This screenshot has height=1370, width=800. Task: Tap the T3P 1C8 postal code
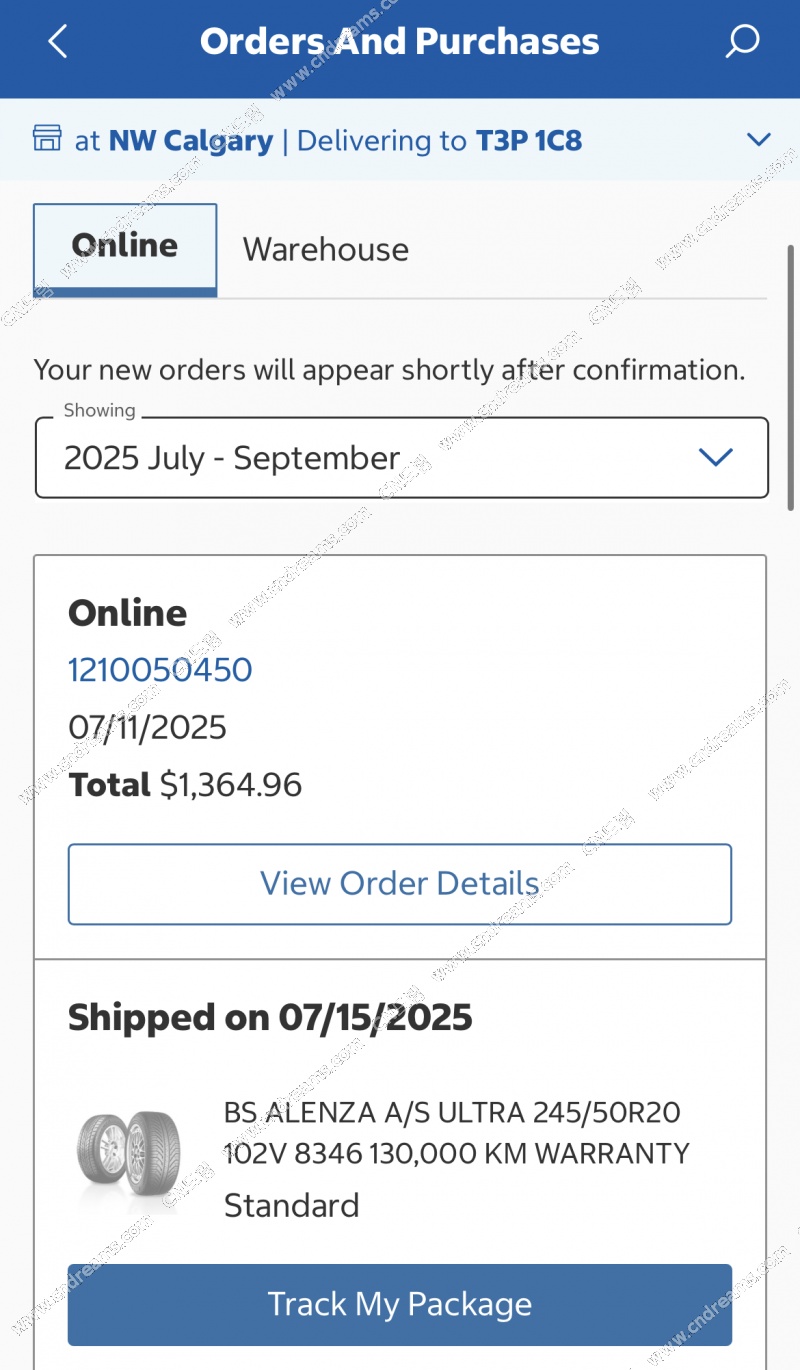tap(528, 141)
